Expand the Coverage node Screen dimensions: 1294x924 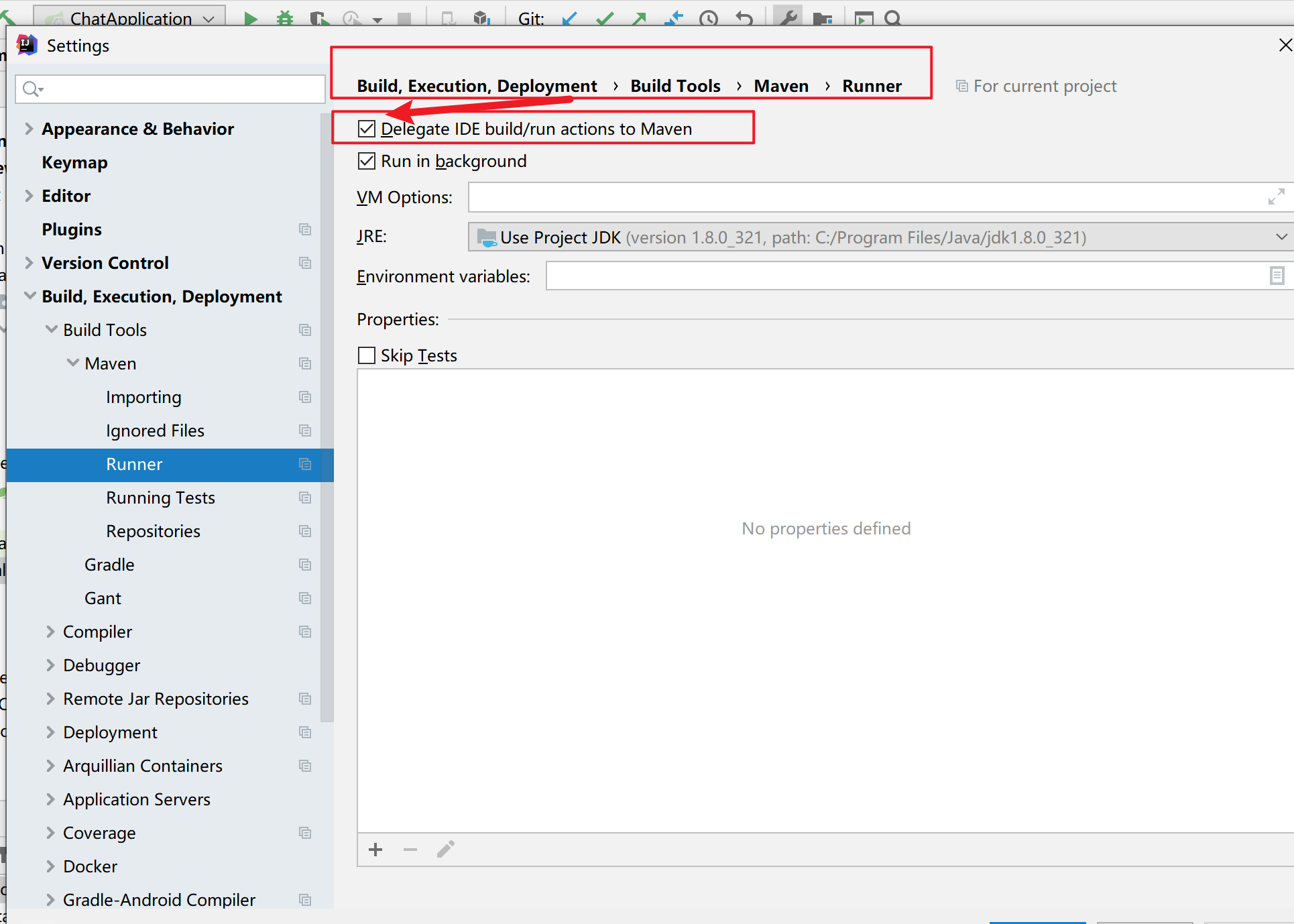pyautogui.click(x=50, y=833)
